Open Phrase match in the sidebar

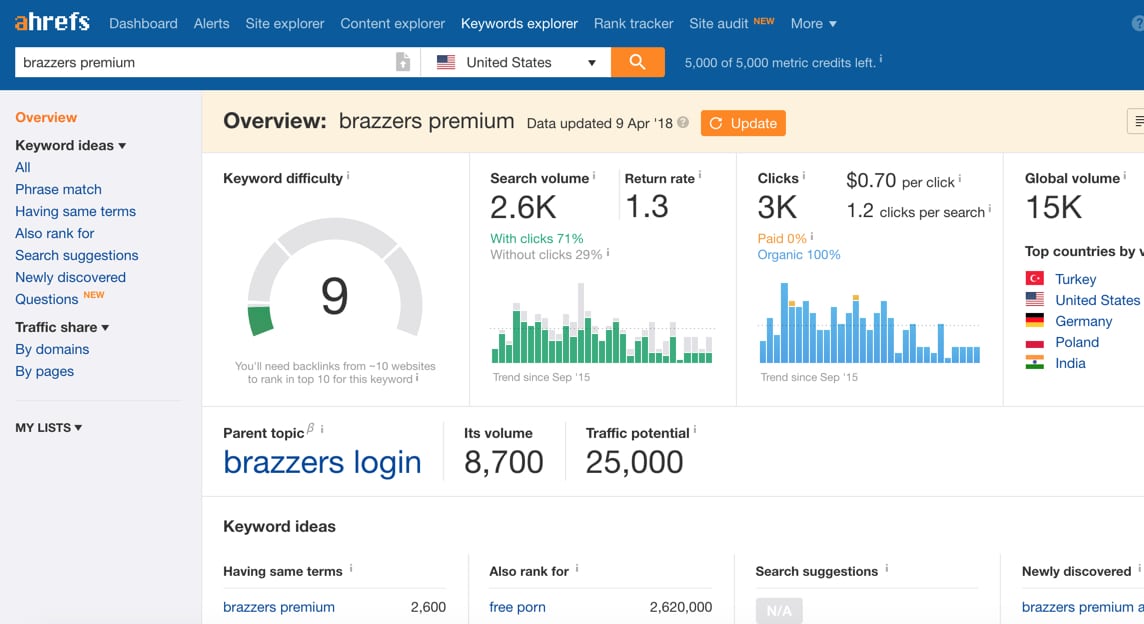click(58, 189)
